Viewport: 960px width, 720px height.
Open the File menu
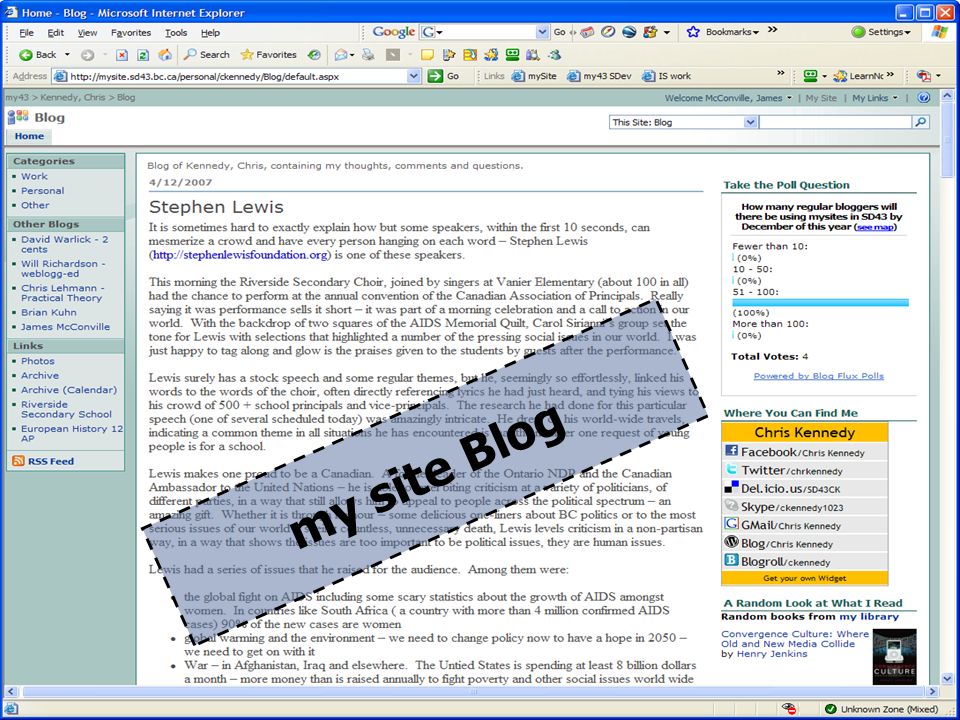click(x=26, y=33)
